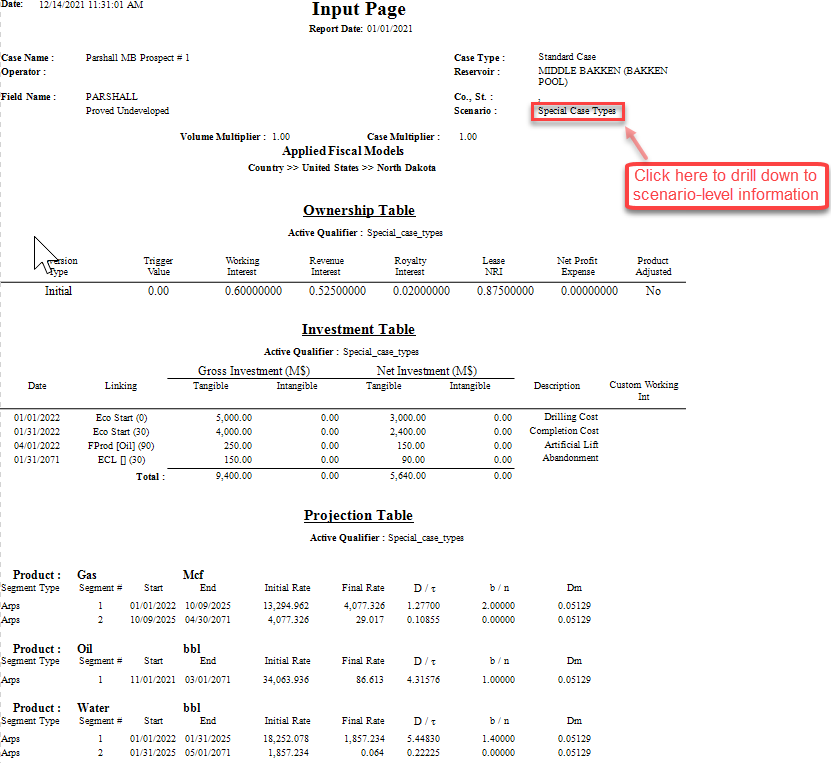Screen dimensions: 831x763
Task: Click the Investment Table heading
Action: (358, 329)
